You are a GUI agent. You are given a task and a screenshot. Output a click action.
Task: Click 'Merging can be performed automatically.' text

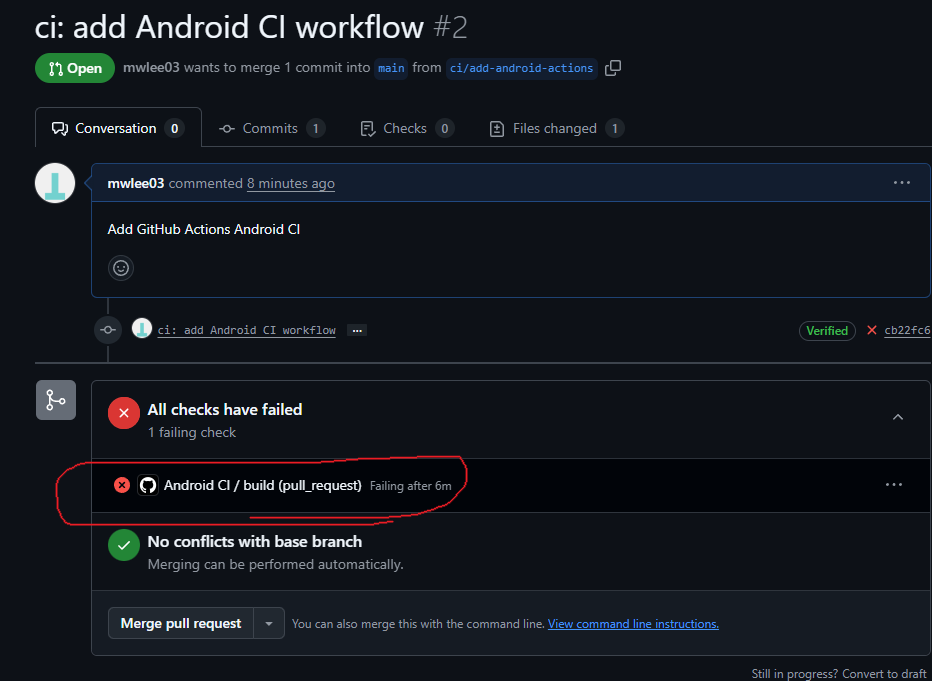[x=275, y=565]
